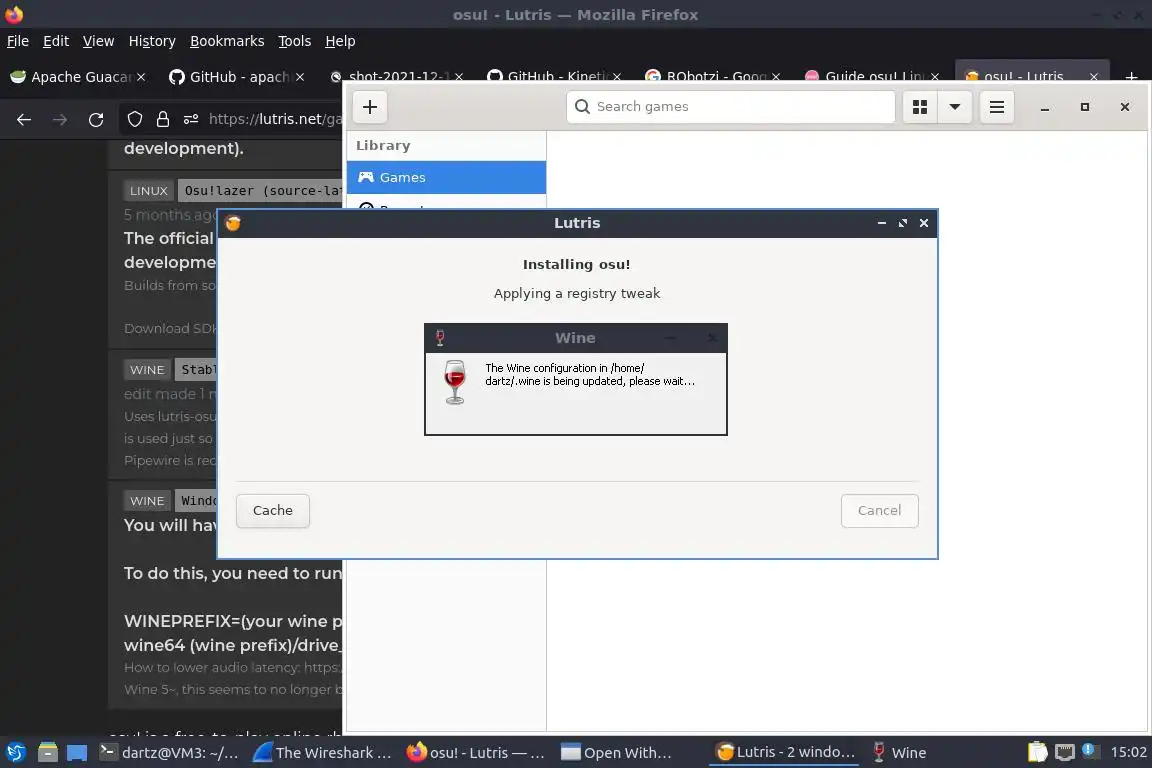Click the WINE tag beside Stable installer
Image resolution: width=1152 pixels, height=768 pixels.
(x=147, y=370)
